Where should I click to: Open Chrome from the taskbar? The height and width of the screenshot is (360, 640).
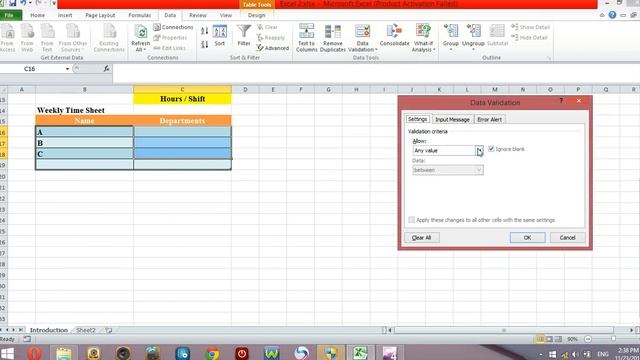click(x=212, y=353)
